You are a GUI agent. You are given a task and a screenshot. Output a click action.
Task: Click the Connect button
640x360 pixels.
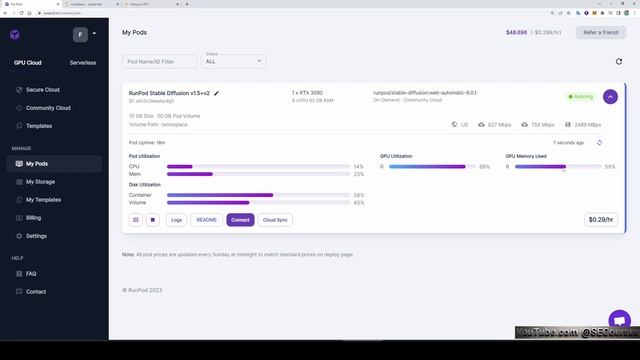[x=240, y=220]
